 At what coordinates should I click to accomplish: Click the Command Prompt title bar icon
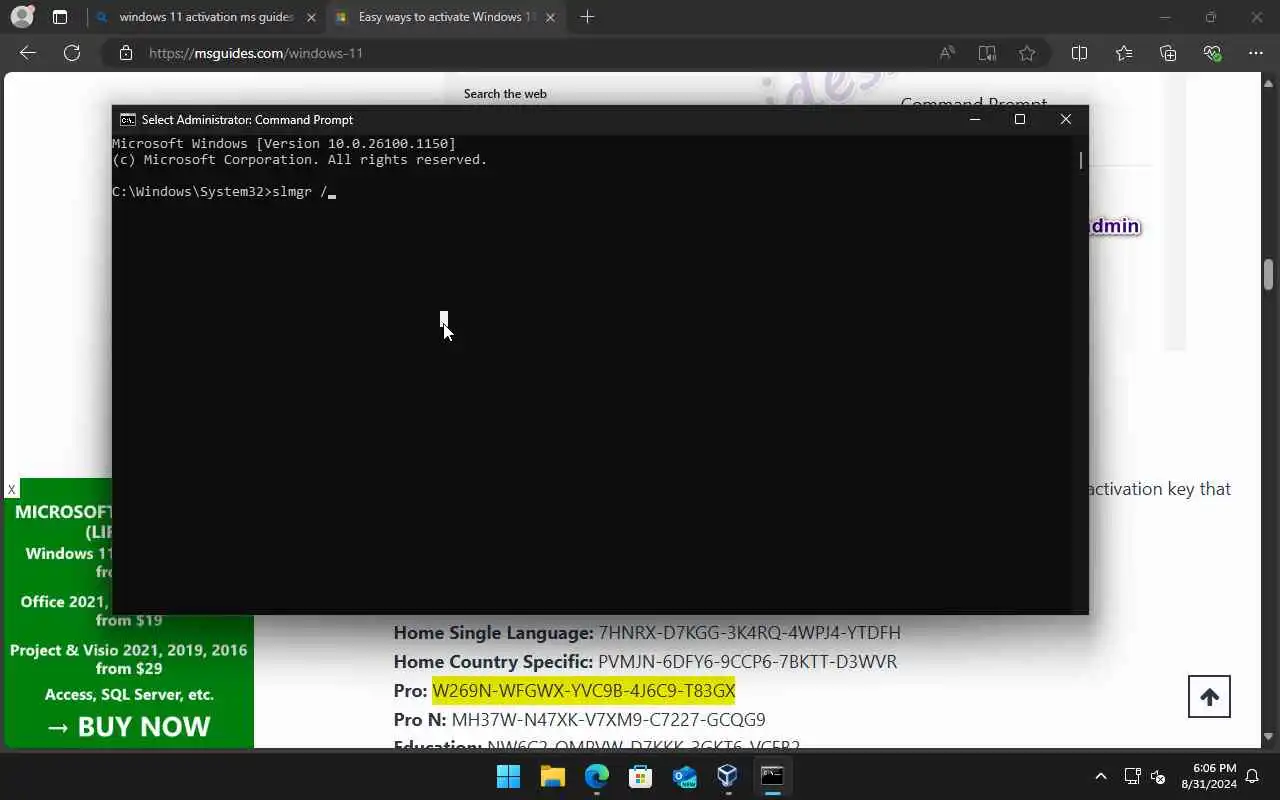(x=128, y=119)
